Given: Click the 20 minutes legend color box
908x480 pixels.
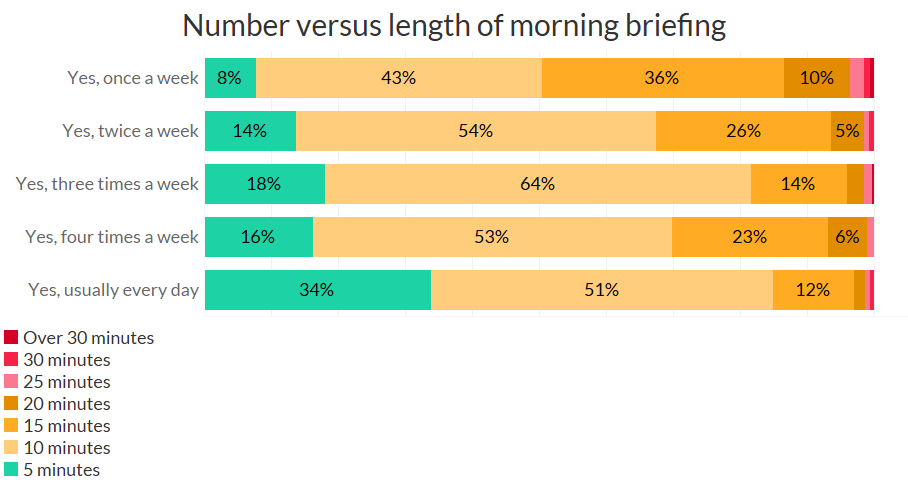Looking at the screenshot, I should (11, 404).
